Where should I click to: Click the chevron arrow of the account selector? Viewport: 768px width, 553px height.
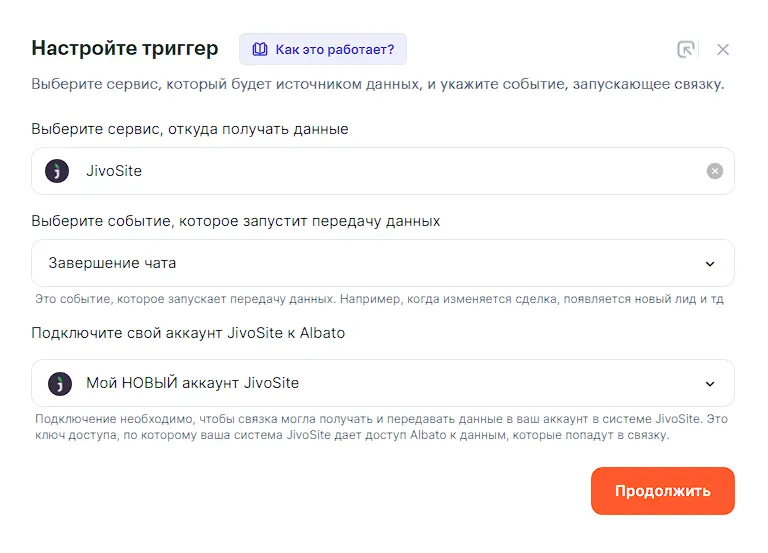[x=710, y=384]
